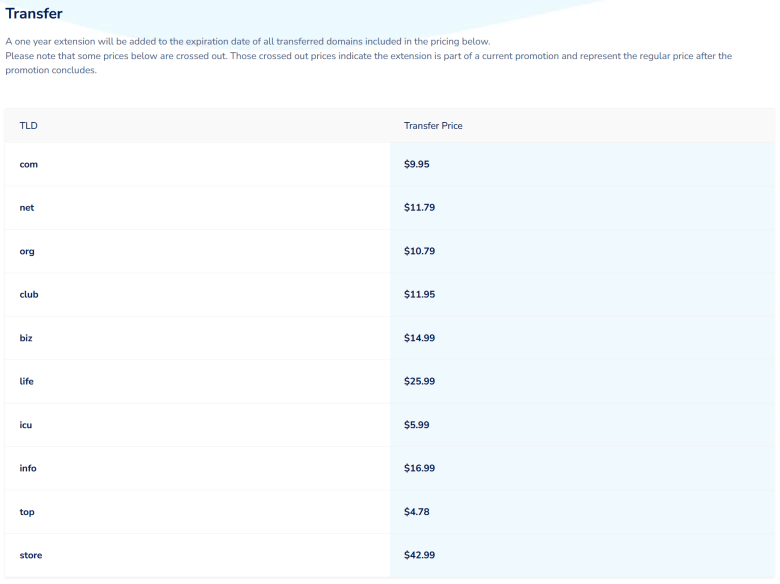
Task: Click the $4.78 price for top
Action: tap(417, 512)
